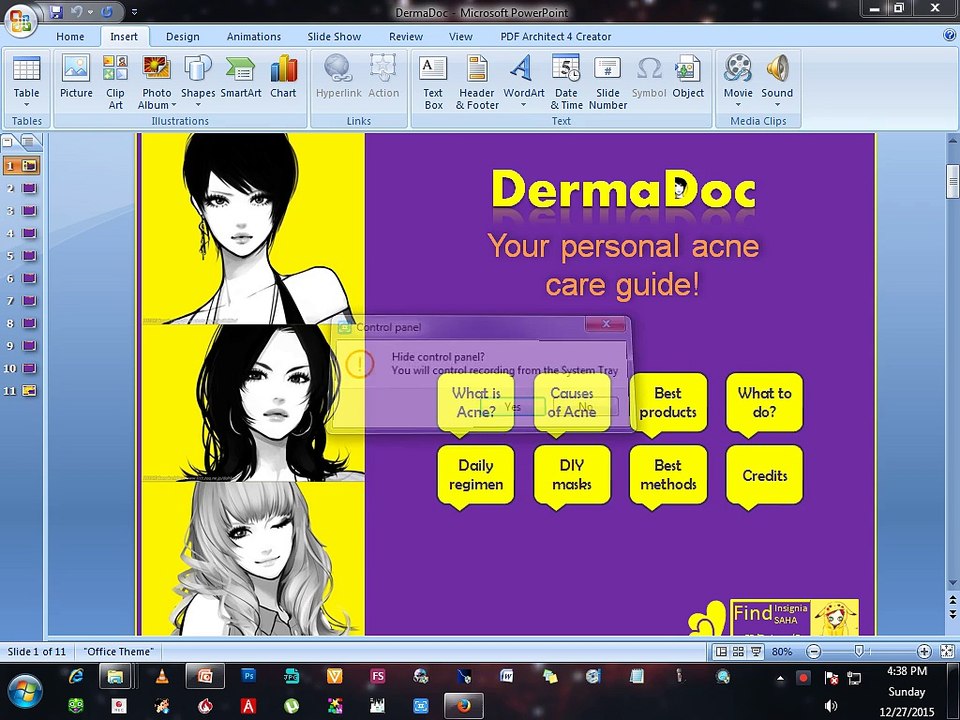Image resolution: width=960 pixels, height=720 pixels.
Task: Switch to Slide Sorter view
Action: click(x=738, y=651)
